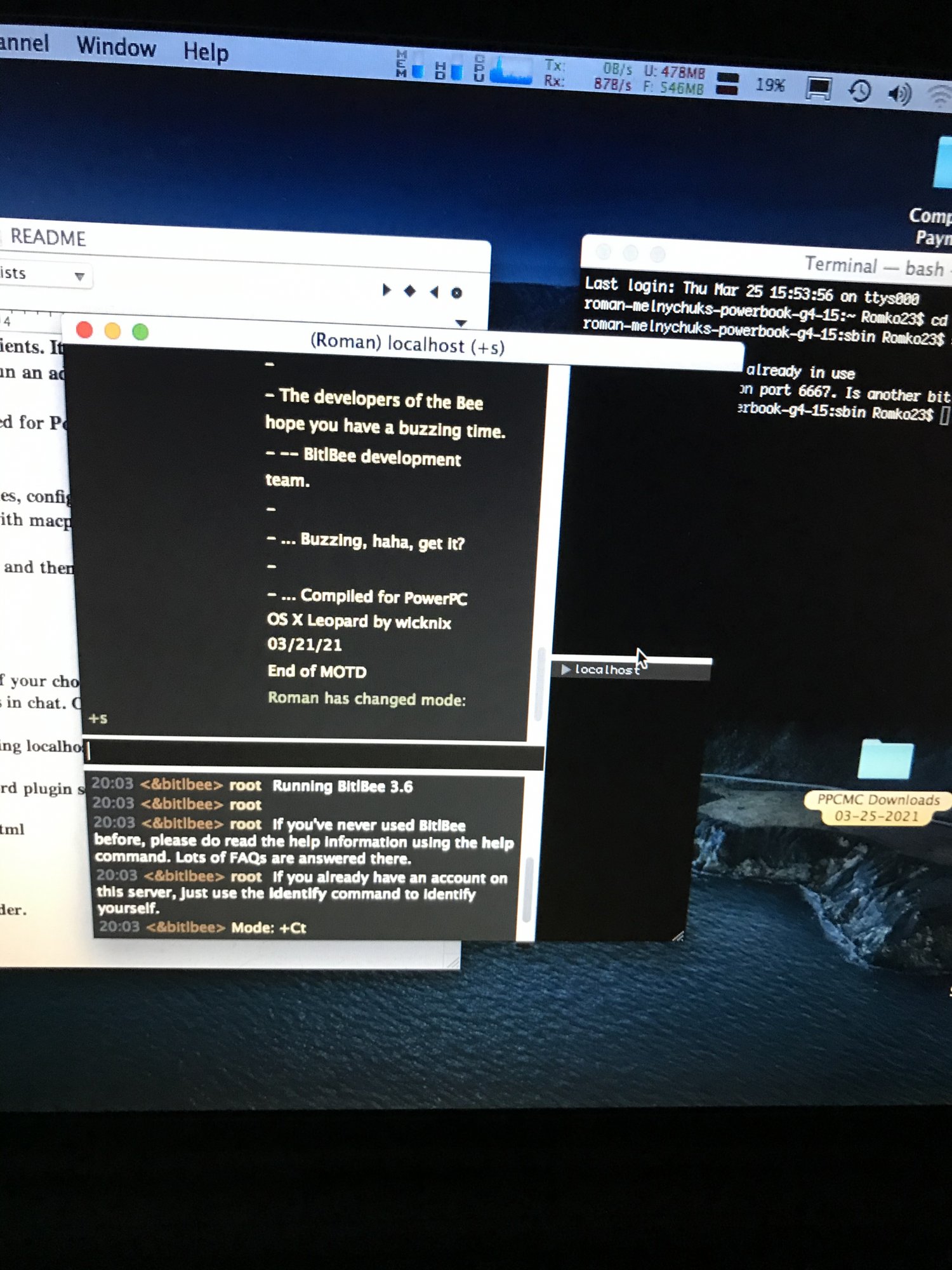The height and width of the screenshot is (1270, 952).
Task: Click the 'Compiled for PowerPC' MOTD line
Action: 367,596
